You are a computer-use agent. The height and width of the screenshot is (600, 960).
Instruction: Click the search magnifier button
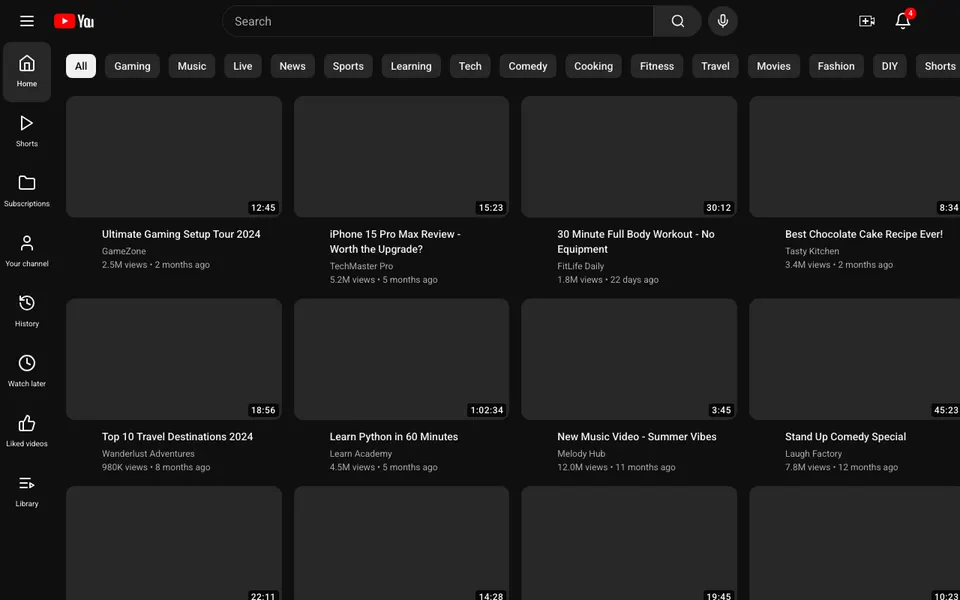coord(677,21)
